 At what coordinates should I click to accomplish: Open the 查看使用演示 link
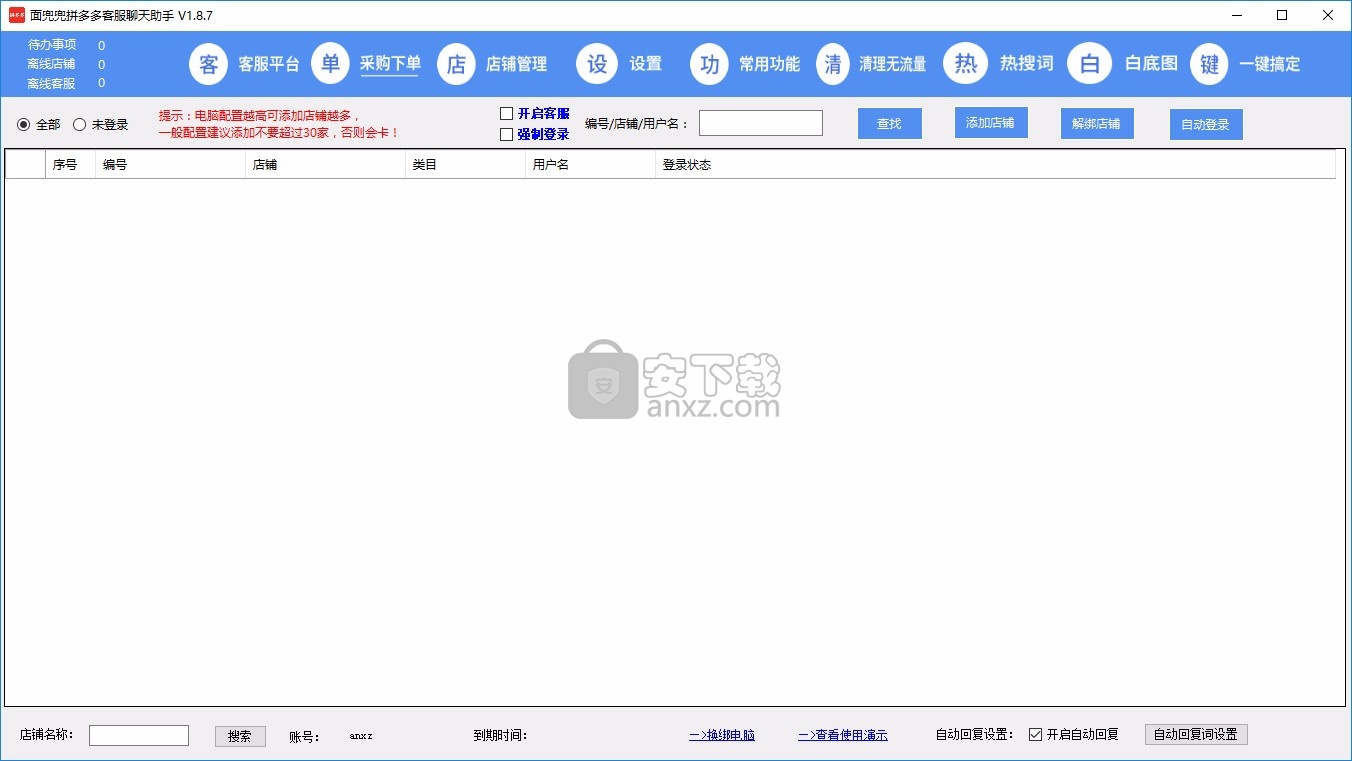(843, 735)
